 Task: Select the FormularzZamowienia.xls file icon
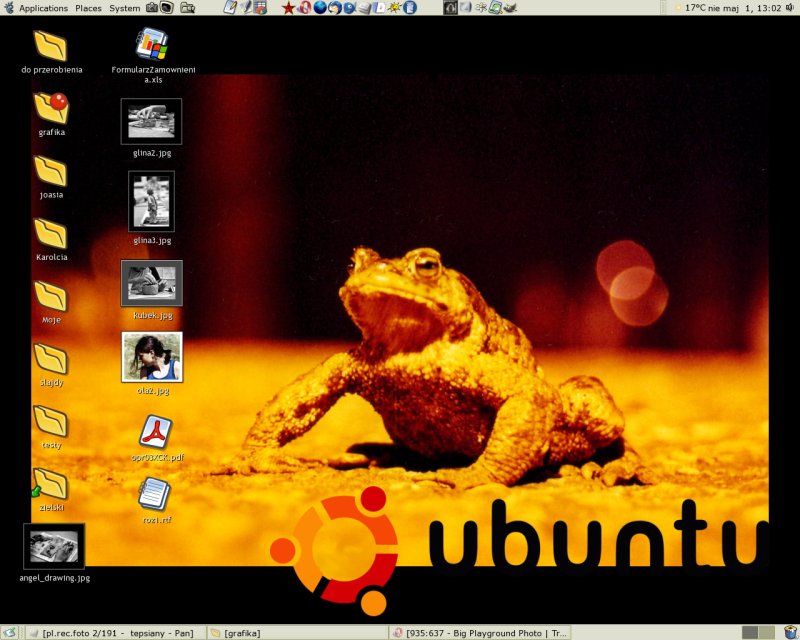[x=152, y=44]
